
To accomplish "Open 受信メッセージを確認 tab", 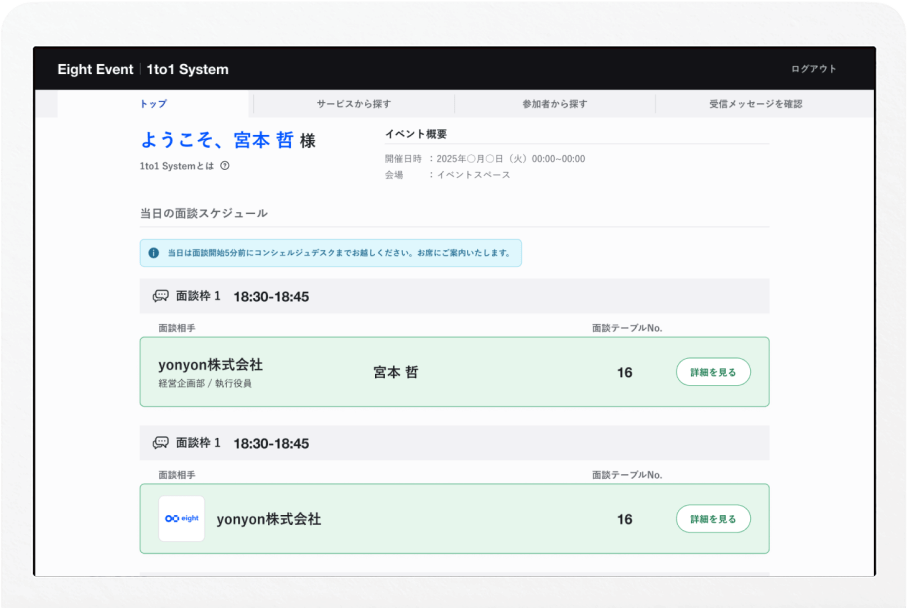I will coord(756,104).
